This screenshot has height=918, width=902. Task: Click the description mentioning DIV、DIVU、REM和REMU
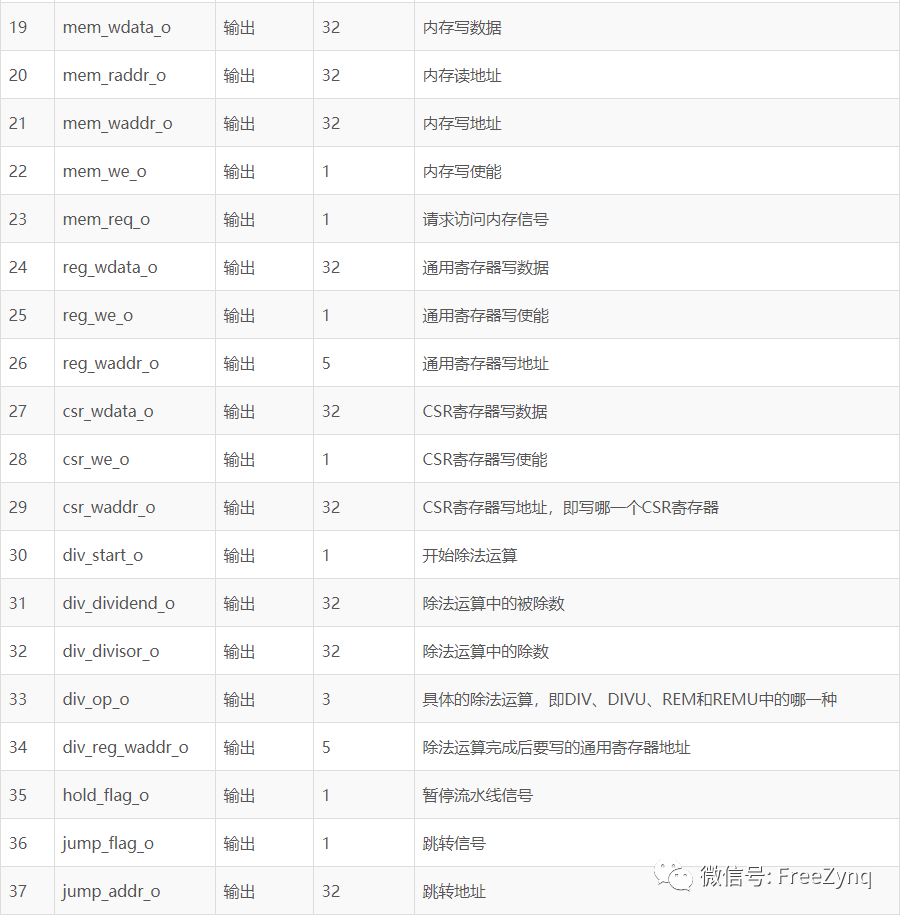pos(629,699)
